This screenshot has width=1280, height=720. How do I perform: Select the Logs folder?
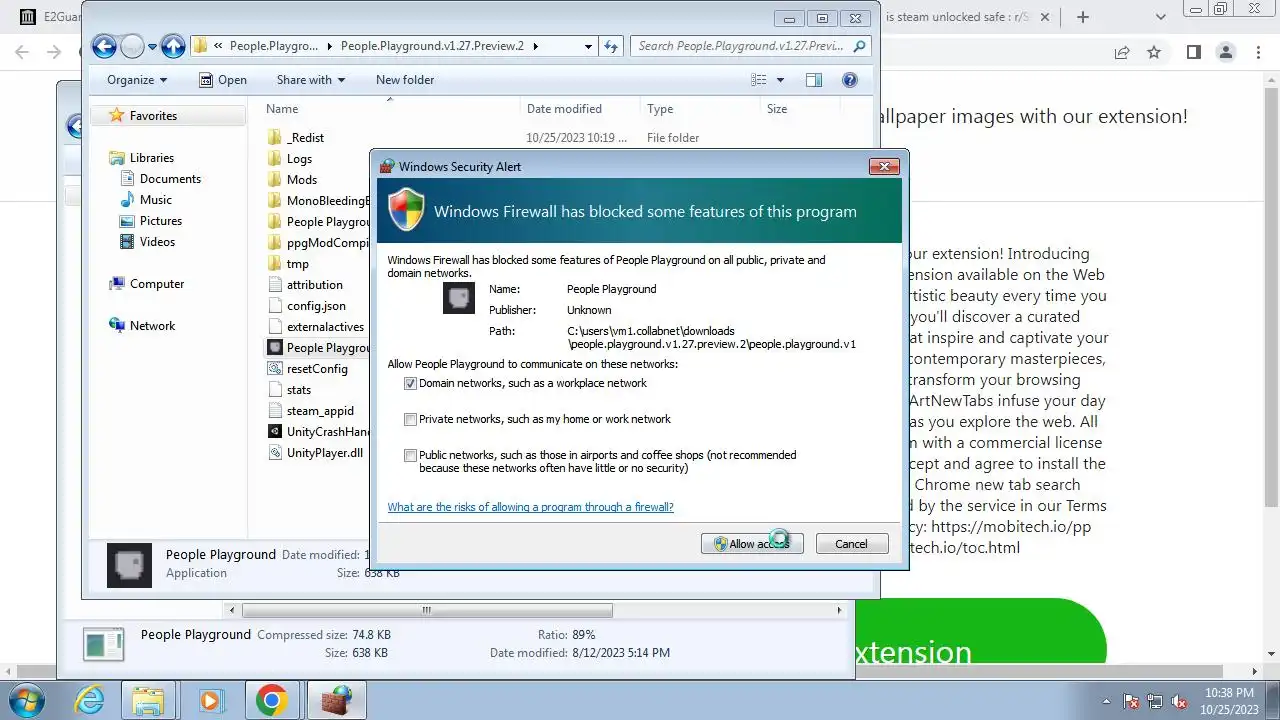pyautogui.click(x=299, y=159)
